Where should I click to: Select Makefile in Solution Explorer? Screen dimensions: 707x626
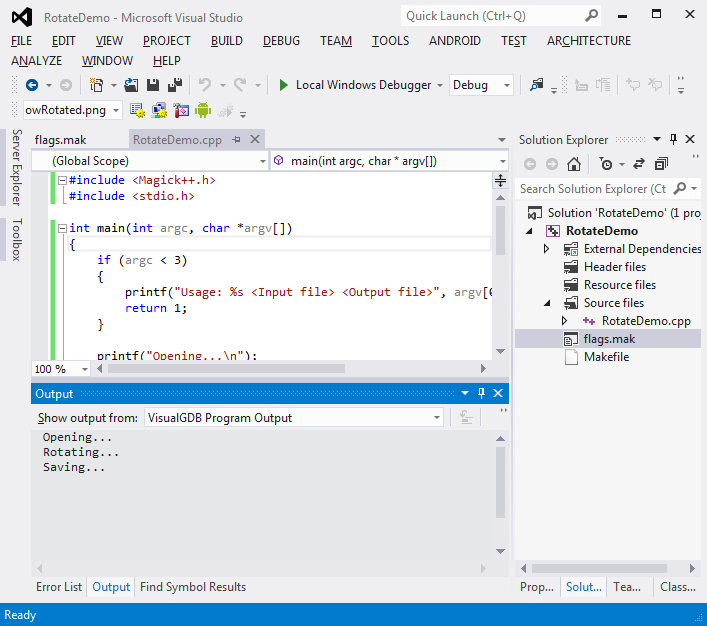606,357
